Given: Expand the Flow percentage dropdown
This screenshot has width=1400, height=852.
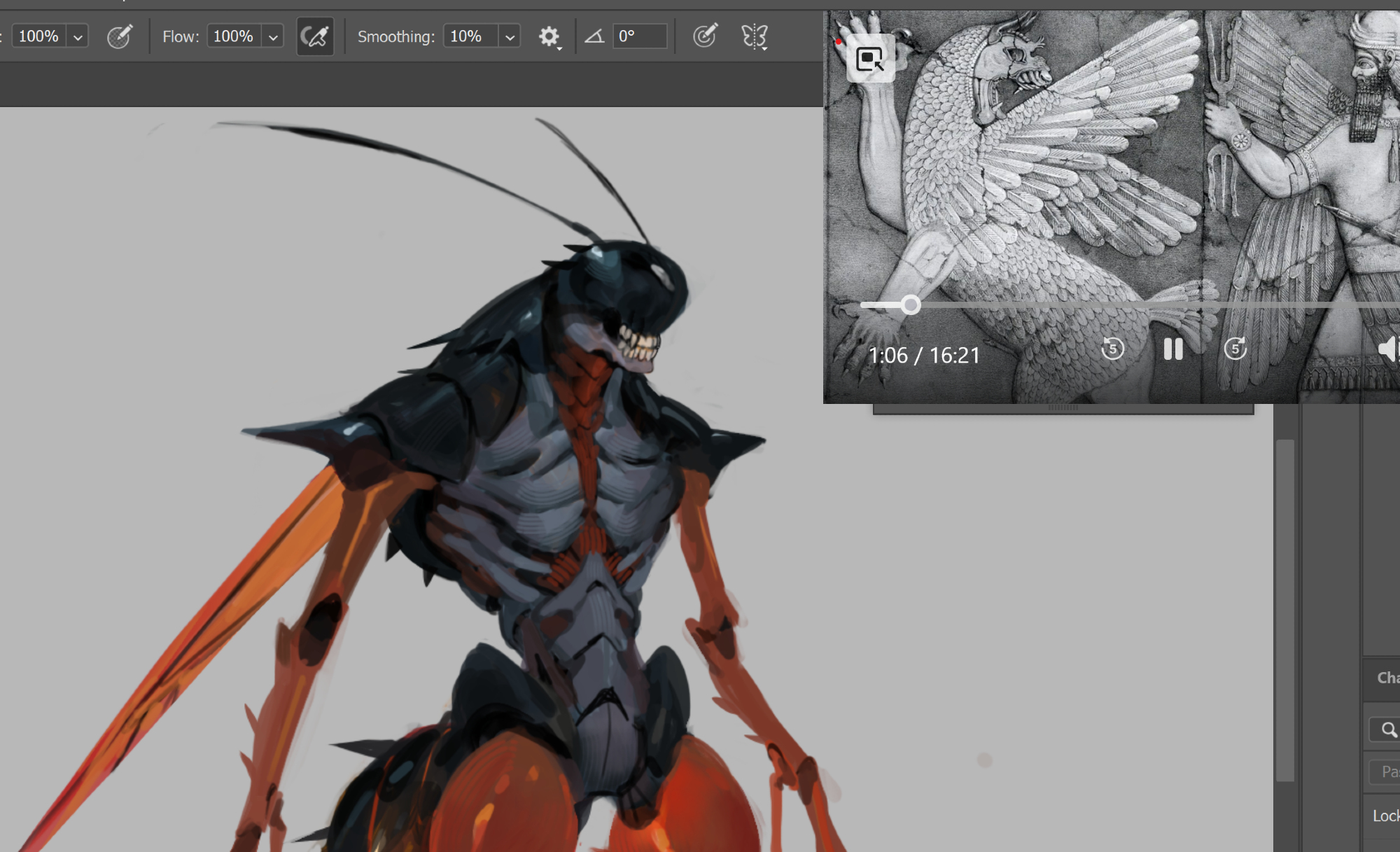Looking at the screenshot, I should pyautogui.click(x=273, y=37).
